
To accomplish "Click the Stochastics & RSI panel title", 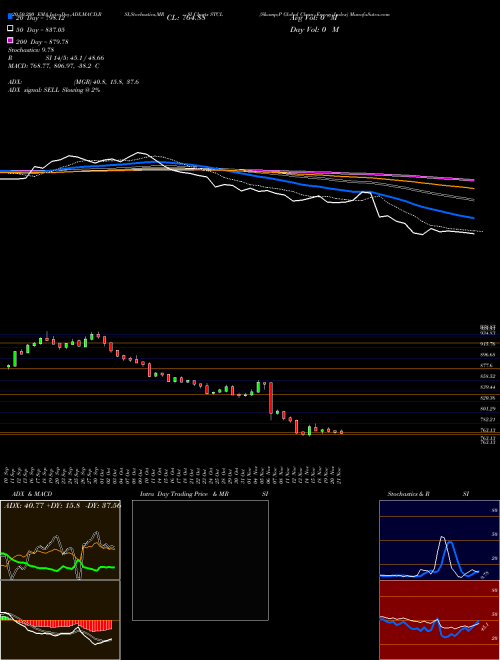I will [428, 494].
